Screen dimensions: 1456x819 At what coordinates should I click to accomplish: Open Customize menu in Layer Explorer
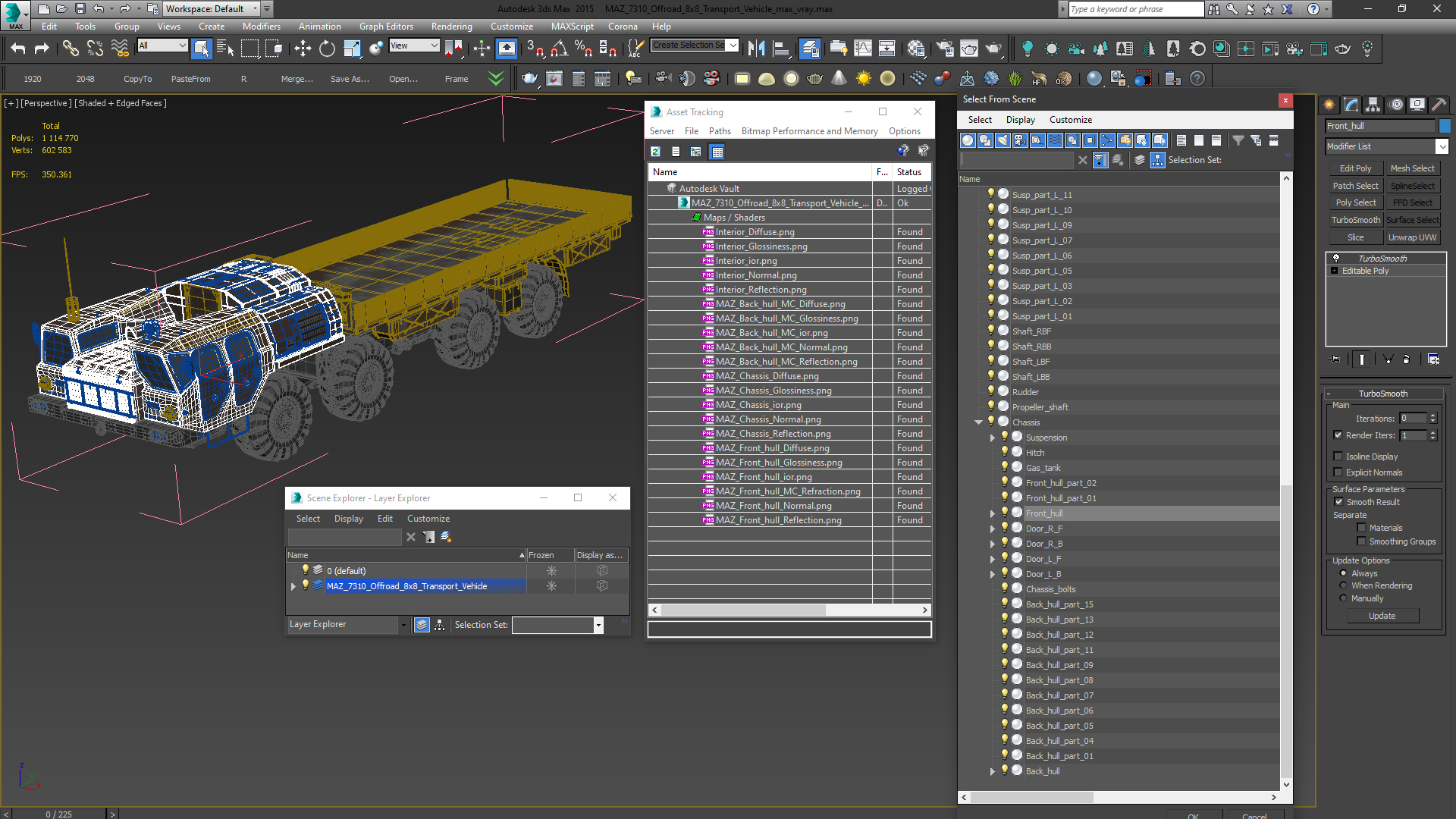428,519
